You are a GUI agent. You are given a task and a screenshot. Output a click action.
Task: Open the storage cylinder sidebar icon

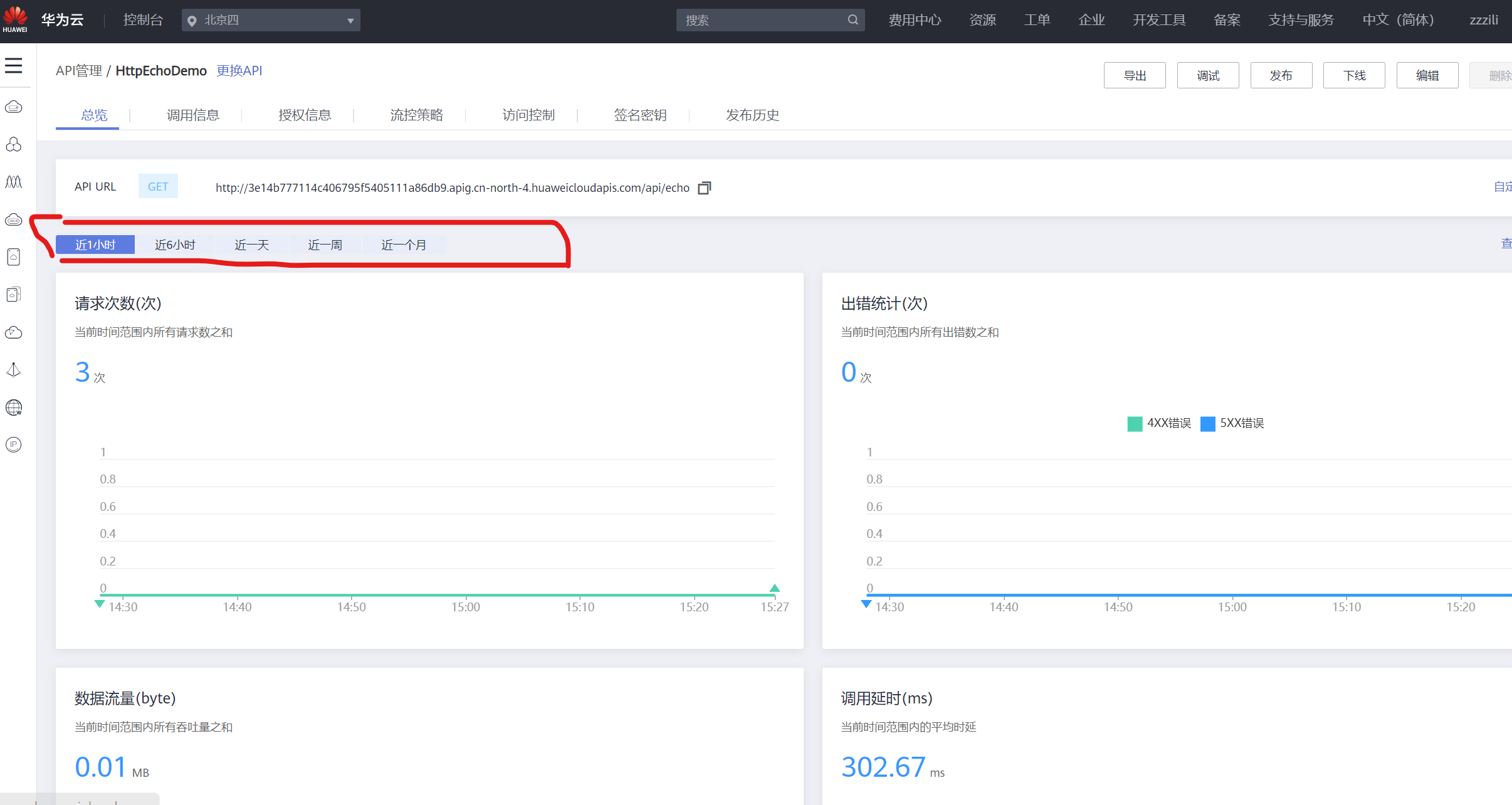tap(13, 257)
